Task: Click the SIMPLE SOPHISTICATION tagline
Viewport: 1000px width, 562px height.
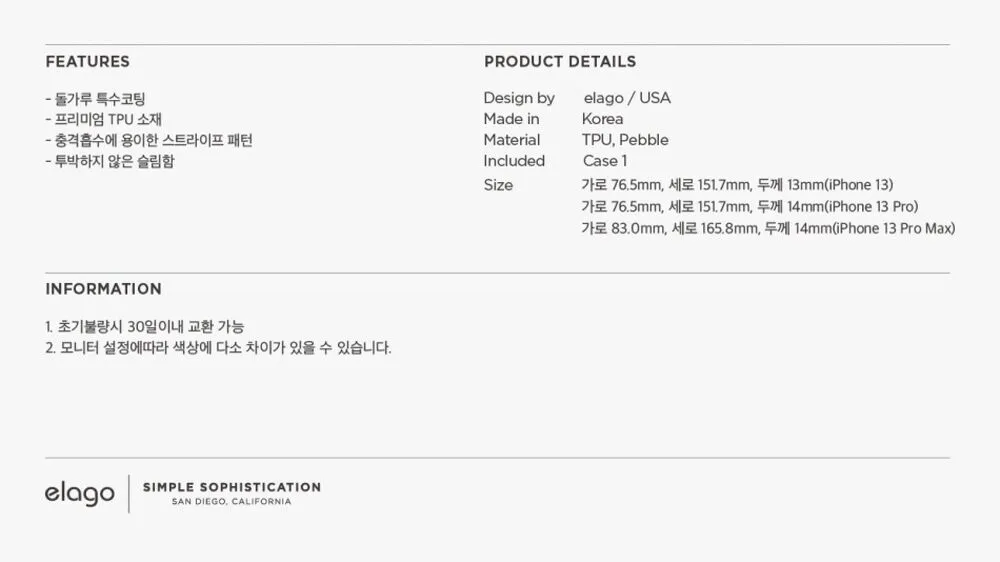Action: pos(232,487)
